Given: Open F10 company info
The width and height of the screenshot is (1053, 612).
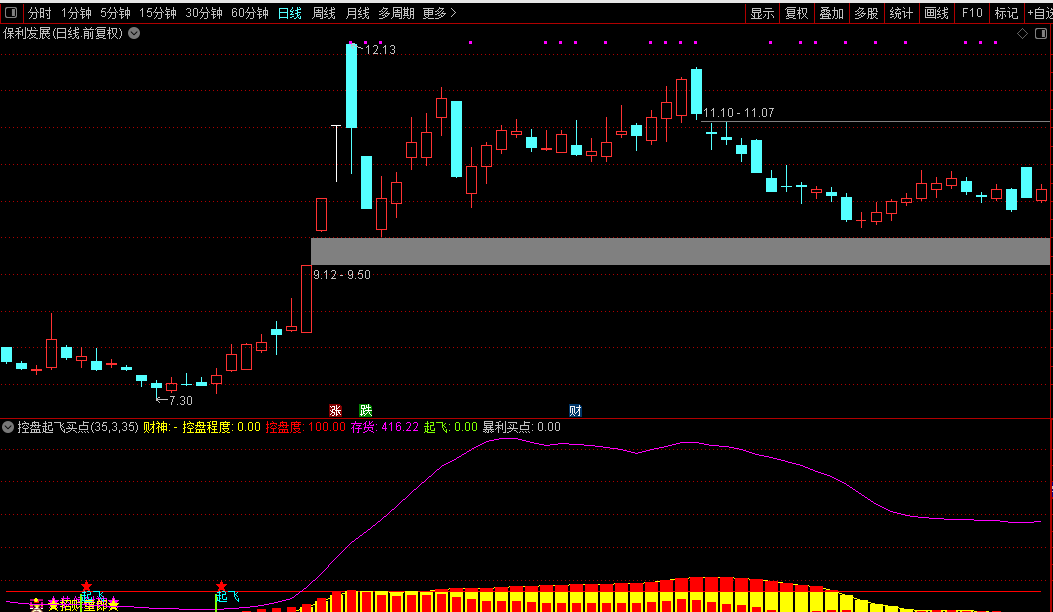Looking at the screenshot, I should pyautogui.click(x=972, y=13).
